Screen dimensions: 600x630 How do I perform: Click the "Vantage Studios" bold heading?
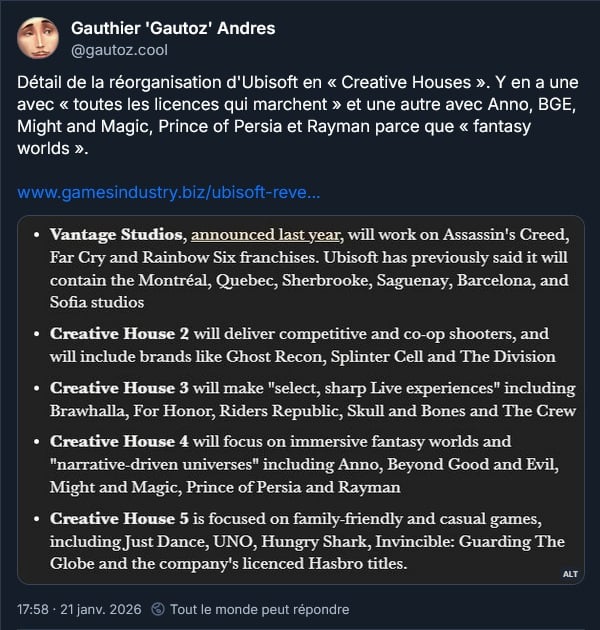point(117,235)
